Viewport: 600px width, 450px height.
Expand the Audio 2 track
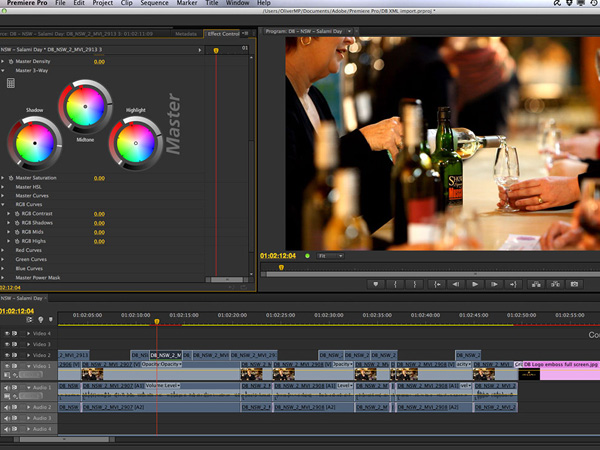[x=28, y=407]
